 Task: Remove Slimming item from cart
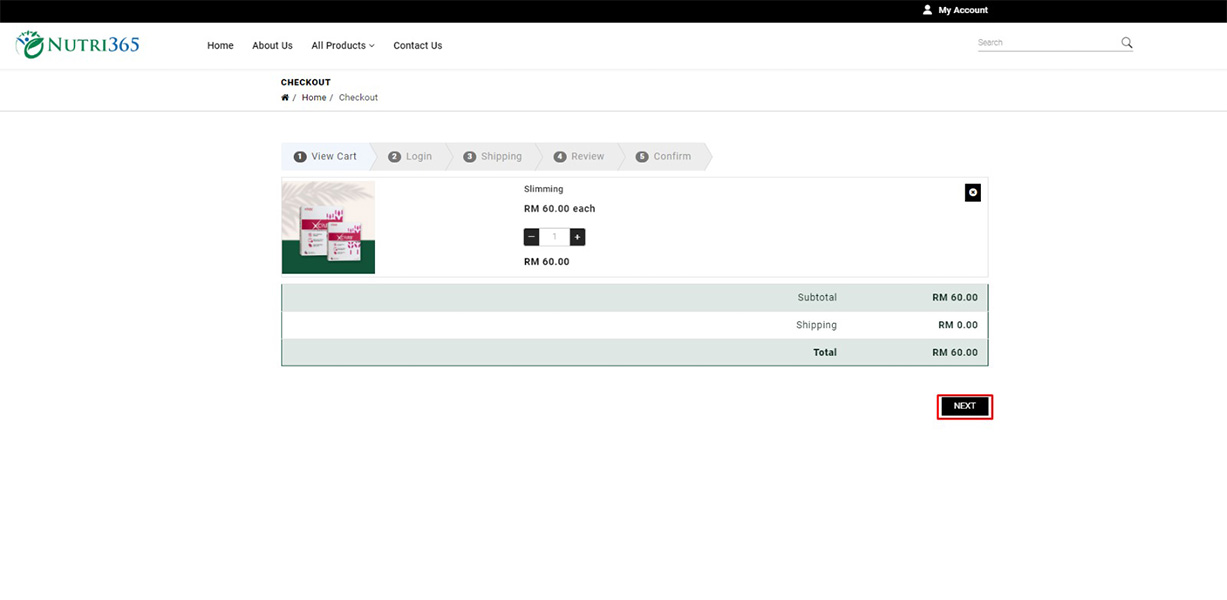tap(972, 193)
